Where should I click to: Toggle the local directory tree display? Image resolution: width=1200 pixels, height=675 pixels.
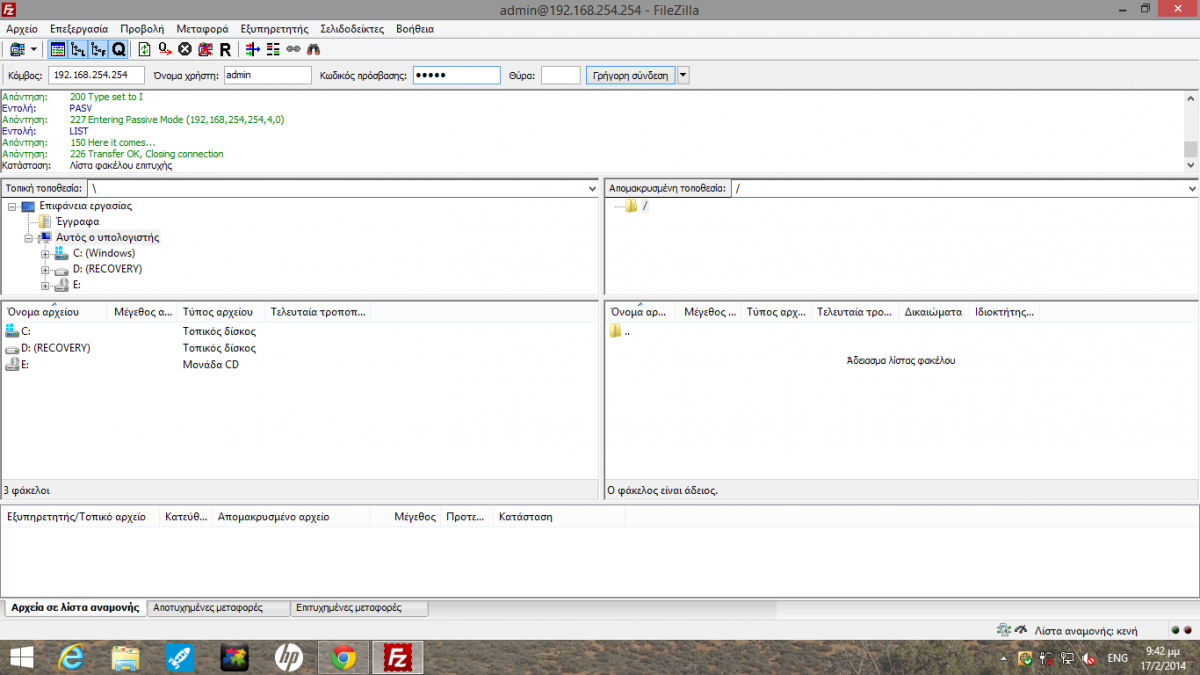pyautogui.click(x=77, y=49)
